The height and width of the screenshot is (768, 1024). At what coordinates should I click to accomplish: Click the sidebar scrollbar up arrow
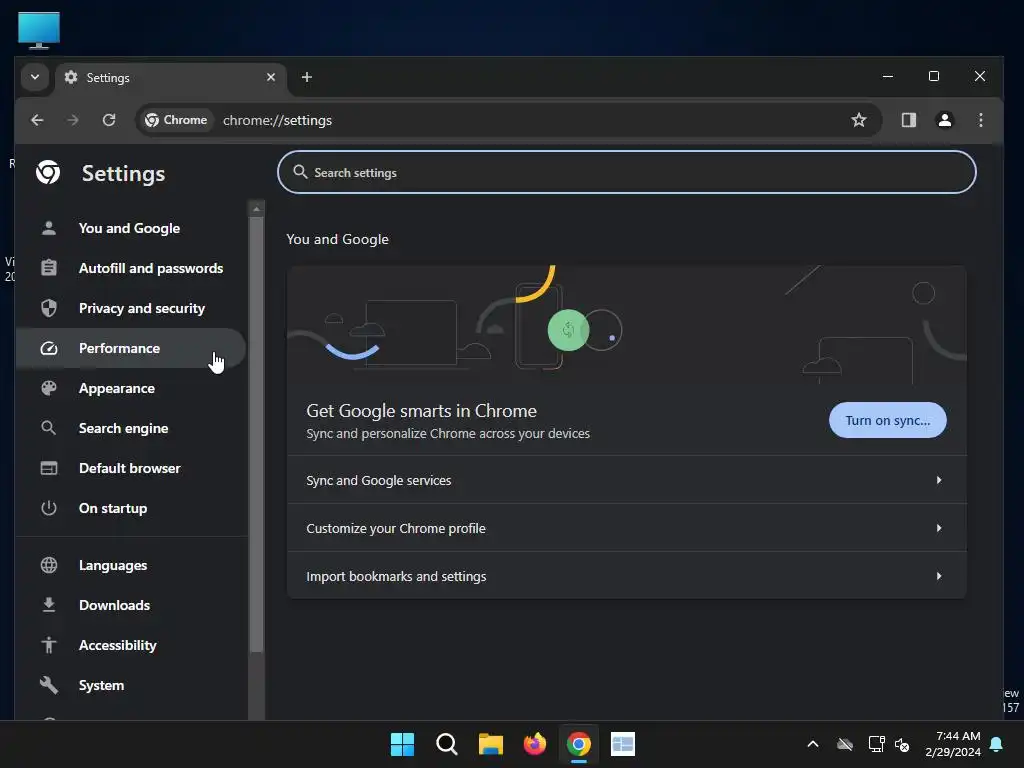pyautogui.click(x=257, y=209)
